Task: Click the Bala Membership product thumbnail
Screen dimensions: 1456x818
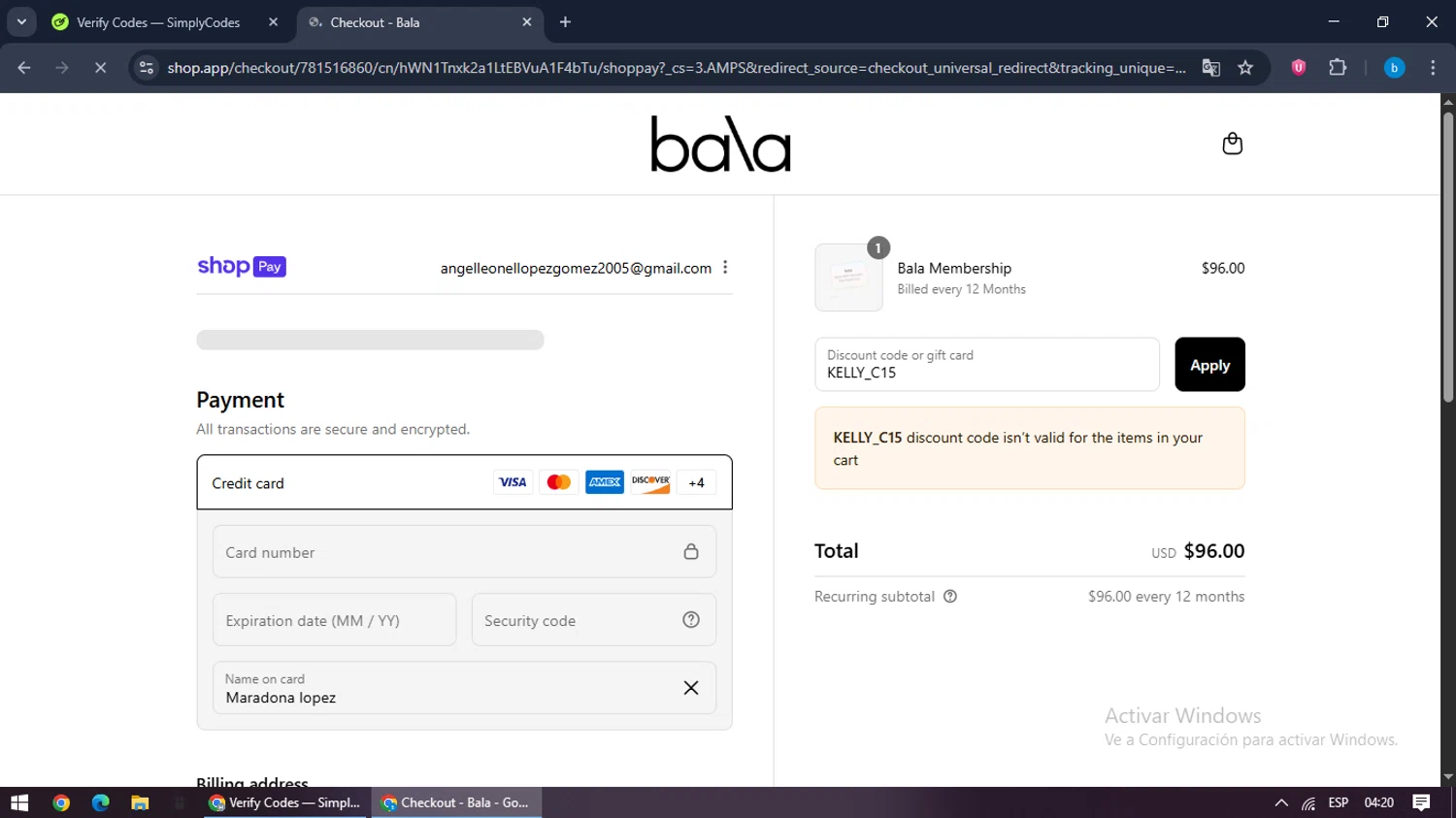Action: [848, 278]
